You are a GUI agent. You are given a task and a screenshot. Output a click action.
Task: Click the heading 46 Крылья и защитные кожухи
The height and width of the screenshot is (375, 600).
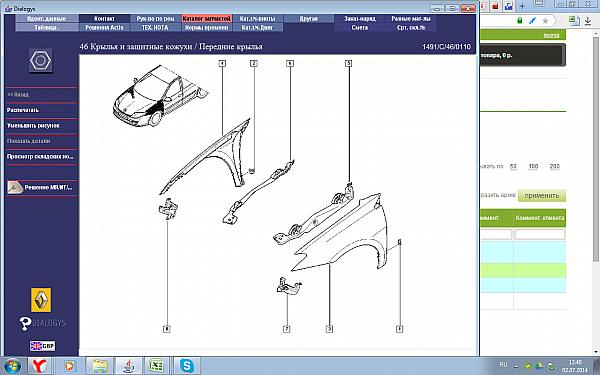(171, 47)
